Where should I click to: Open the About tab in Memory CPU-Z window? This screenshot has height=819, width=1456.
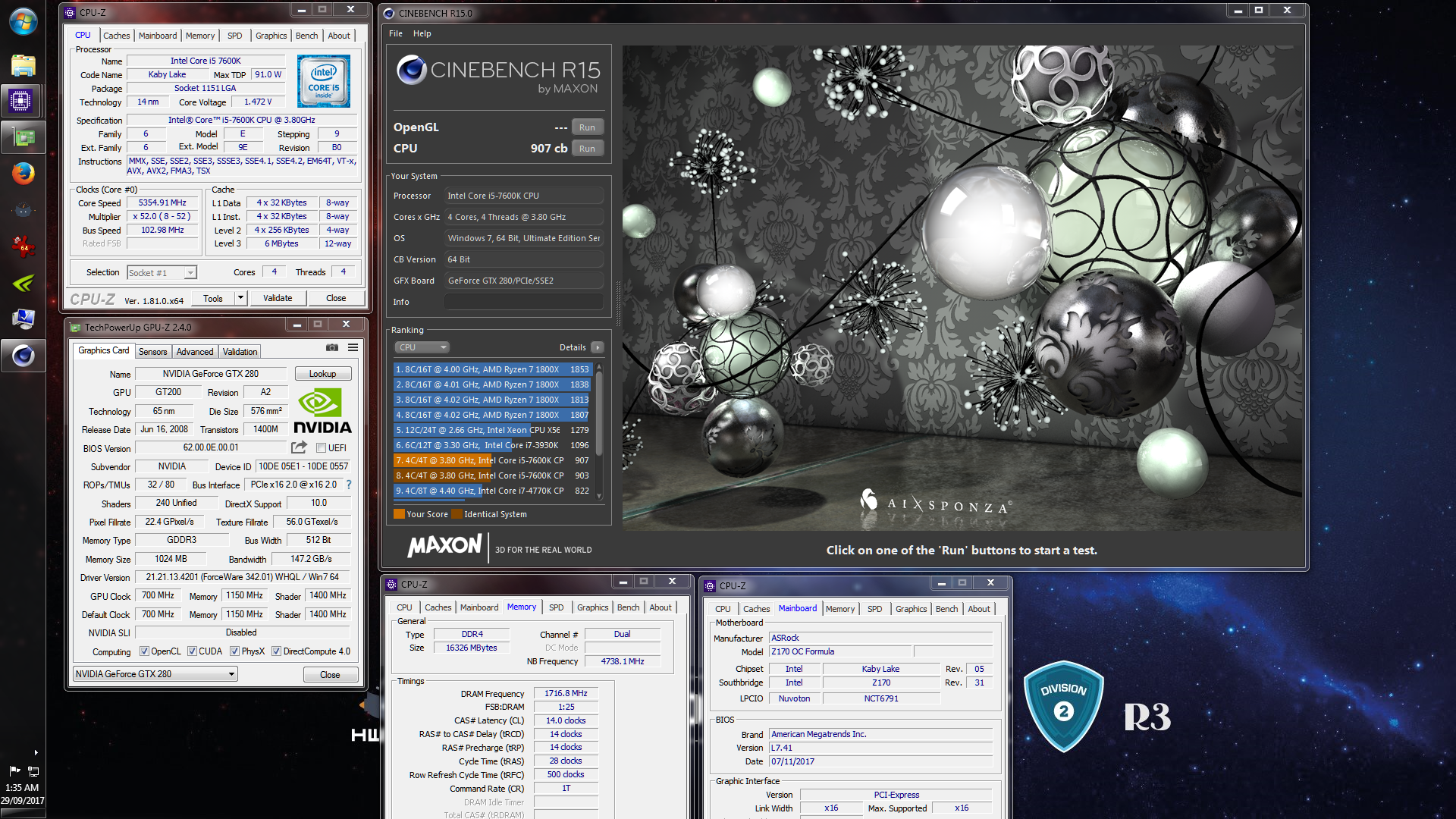click(x=661, y=607)
